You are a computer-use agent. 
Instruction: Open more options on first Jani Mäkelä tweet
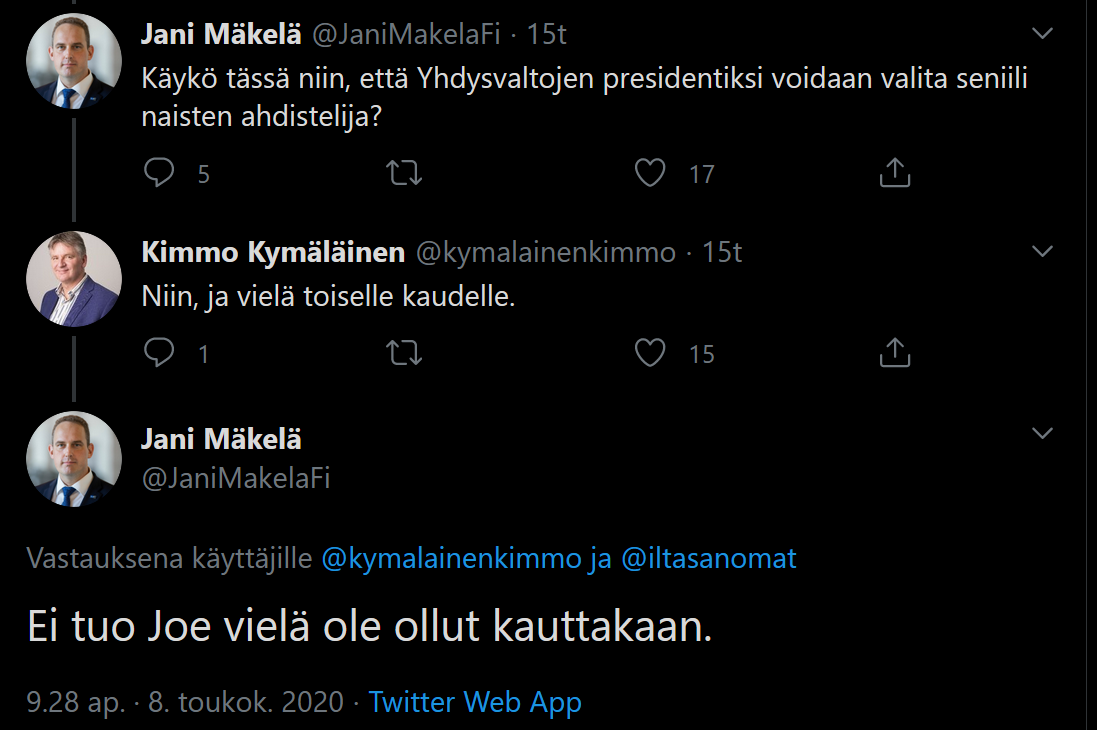pyautogui.click(x=1042, y=34)
